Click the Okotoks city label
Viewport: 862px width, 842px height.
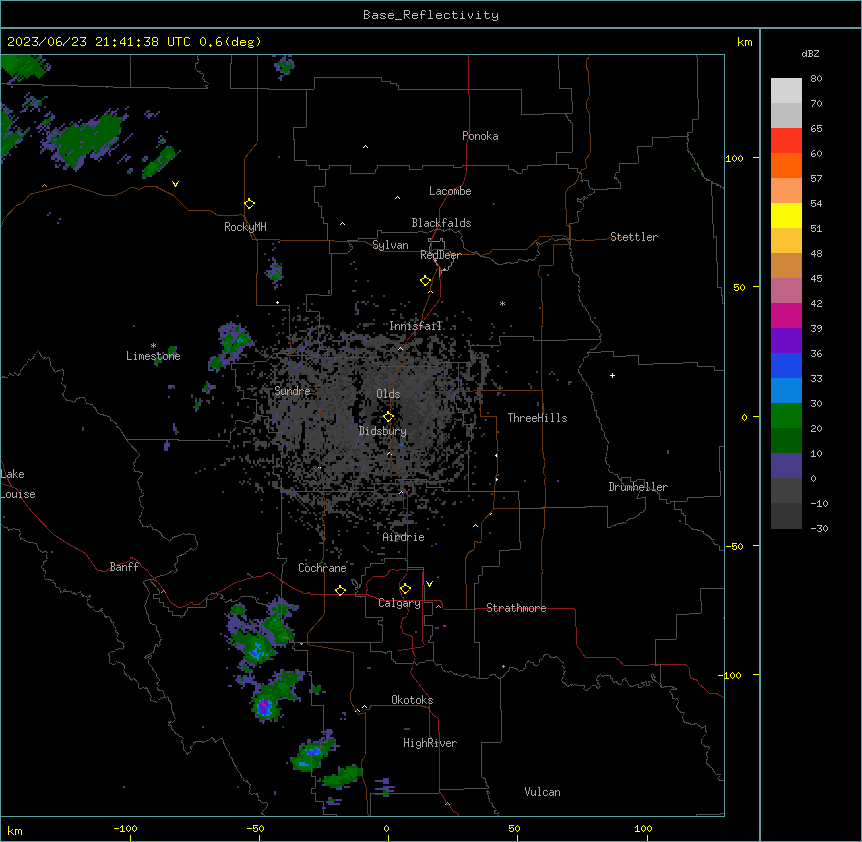click(412, 700)
